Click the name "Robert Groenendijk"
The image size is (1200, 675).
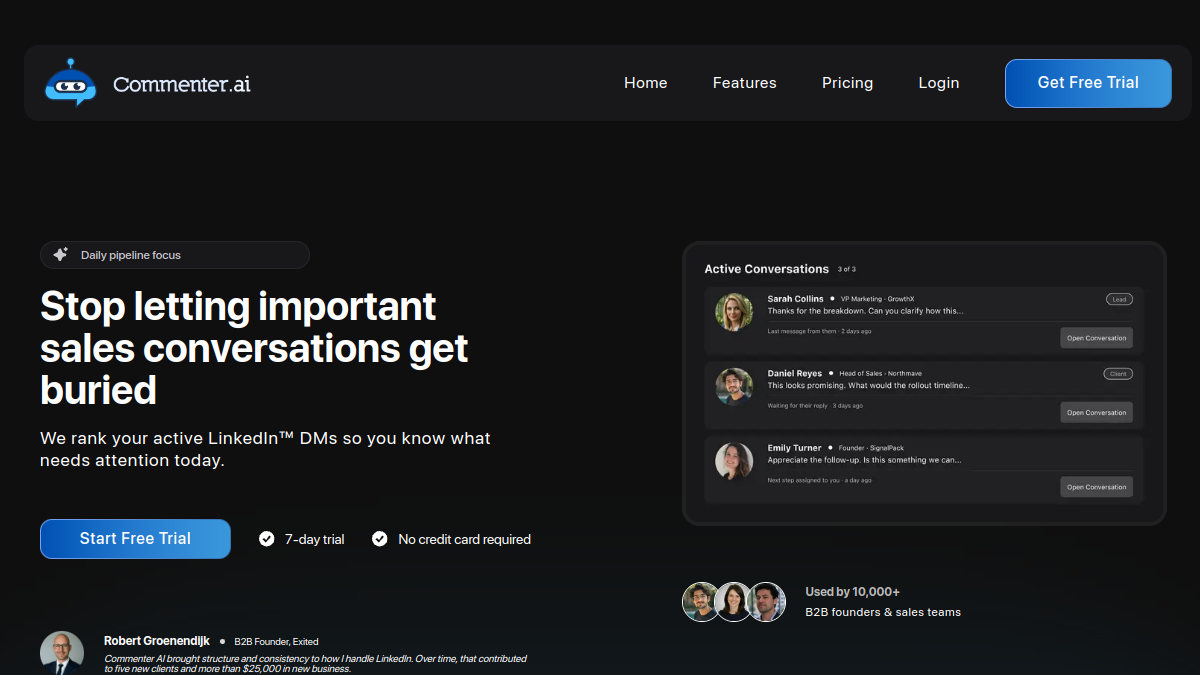click(157, 641)
